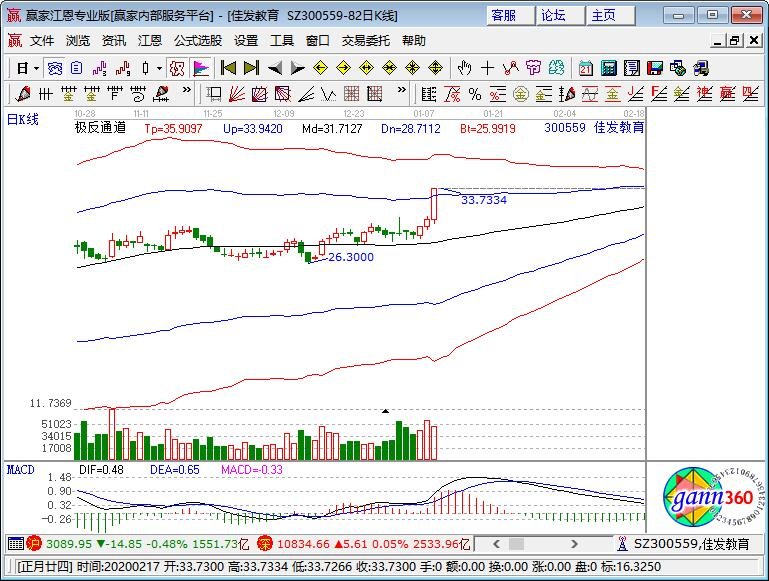Expand second drawing toolbar overflow chevron
Viewport: 769px width, 581px height.
pyautogui.click(x=402, y=90)
